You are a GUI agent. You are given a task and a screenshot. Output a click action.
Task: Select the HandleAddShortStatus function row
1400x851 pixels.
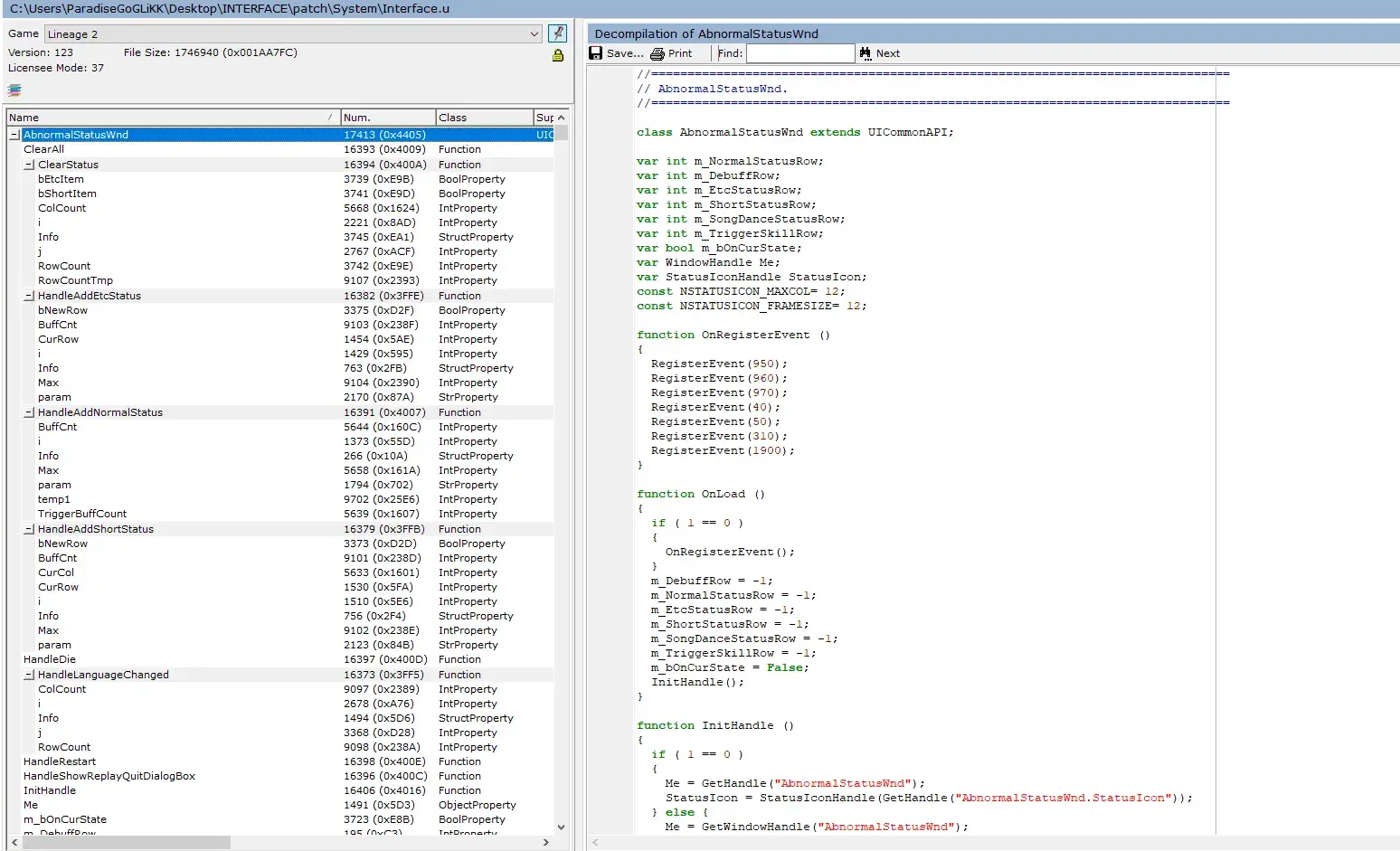click(280, 529)
